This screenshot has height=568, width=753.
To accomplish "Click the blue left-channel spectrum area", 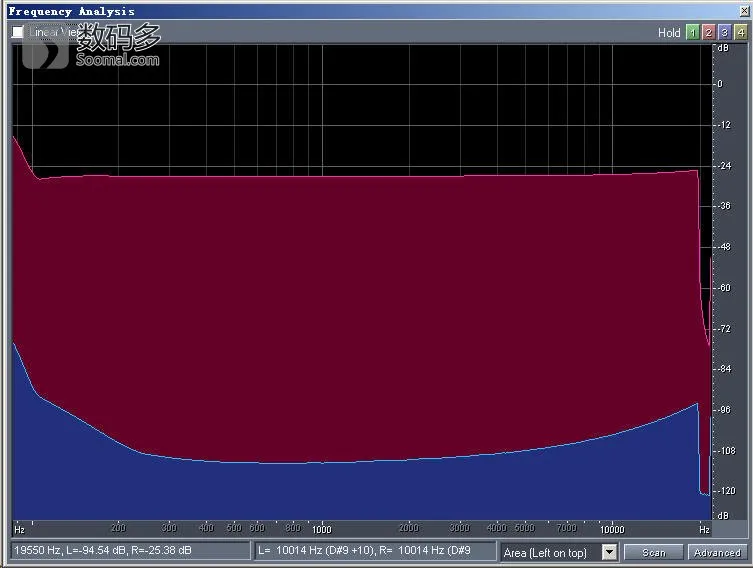I will (360, 492).
